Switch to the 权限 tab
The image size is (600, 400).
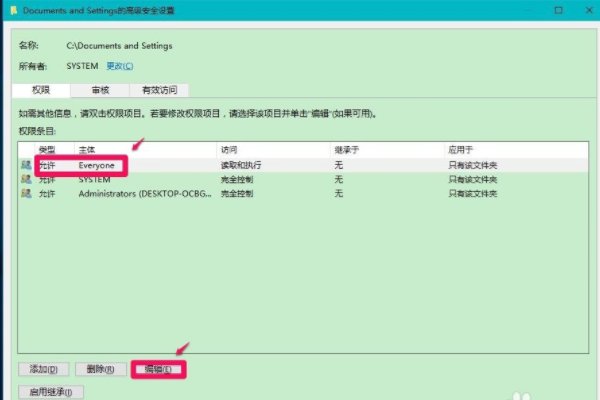point(41,90)
